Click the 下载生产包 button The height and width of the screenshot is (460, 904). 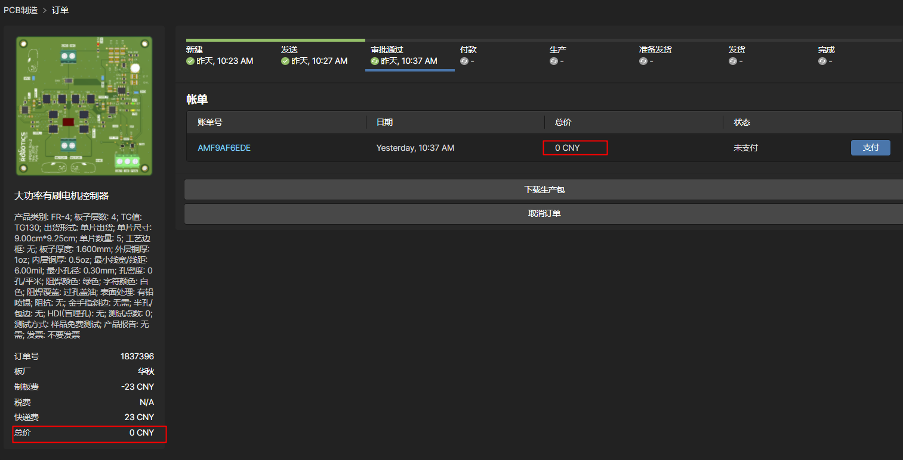(x=544, y=190)
